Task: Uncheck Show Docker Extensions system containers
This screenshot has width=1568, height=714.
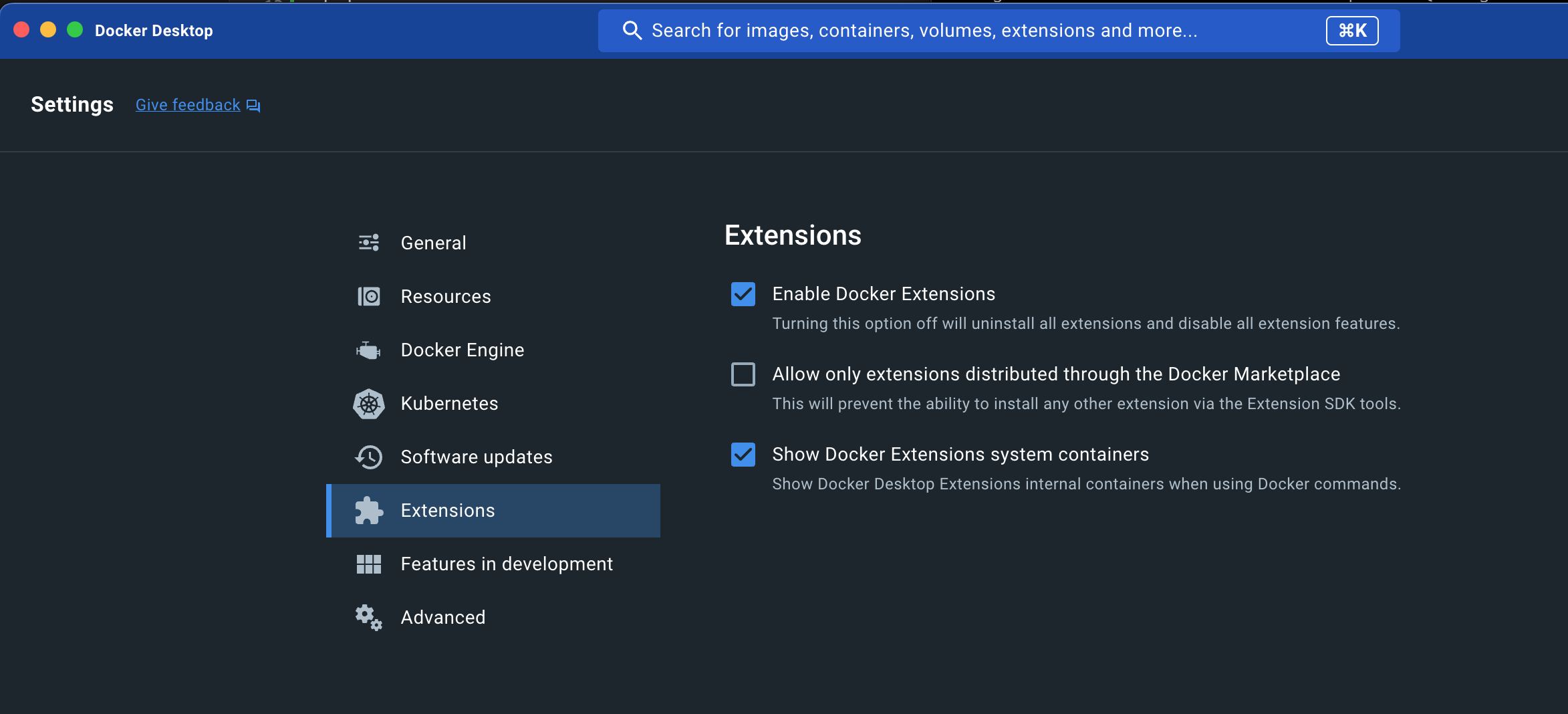Action: [743, 455]
